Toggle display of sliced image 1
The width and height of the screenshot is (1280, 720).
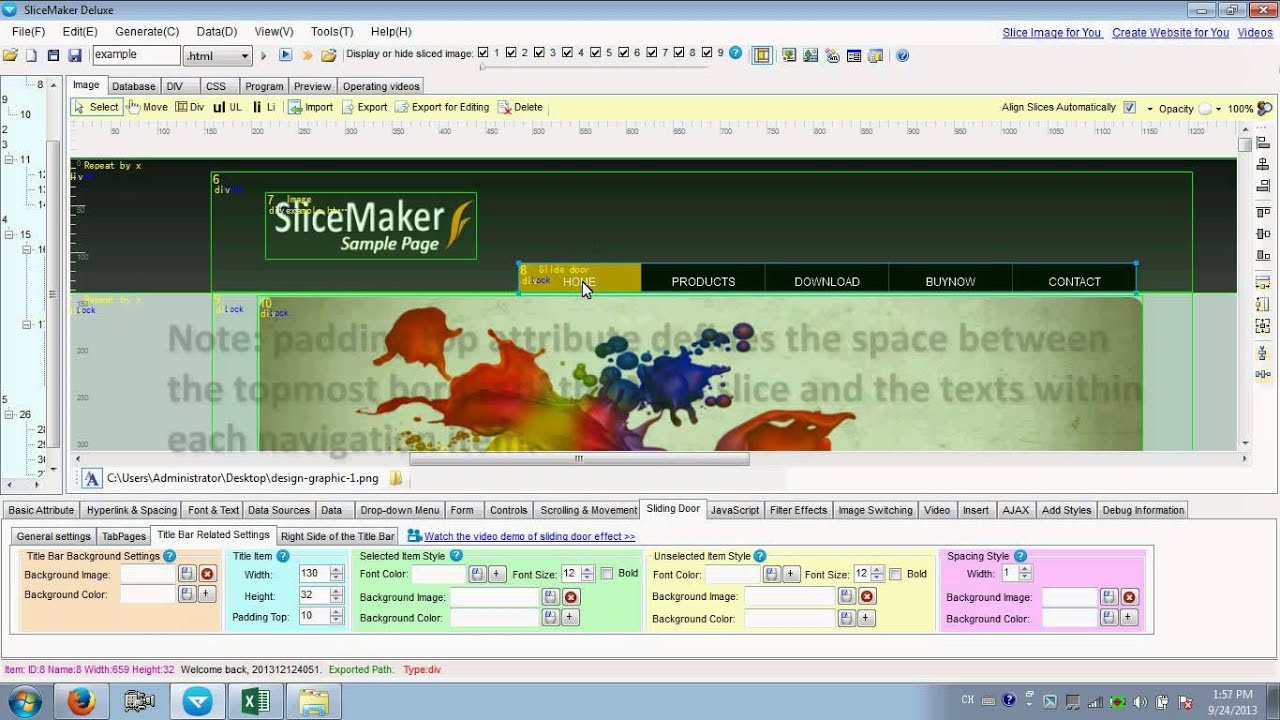484,53
